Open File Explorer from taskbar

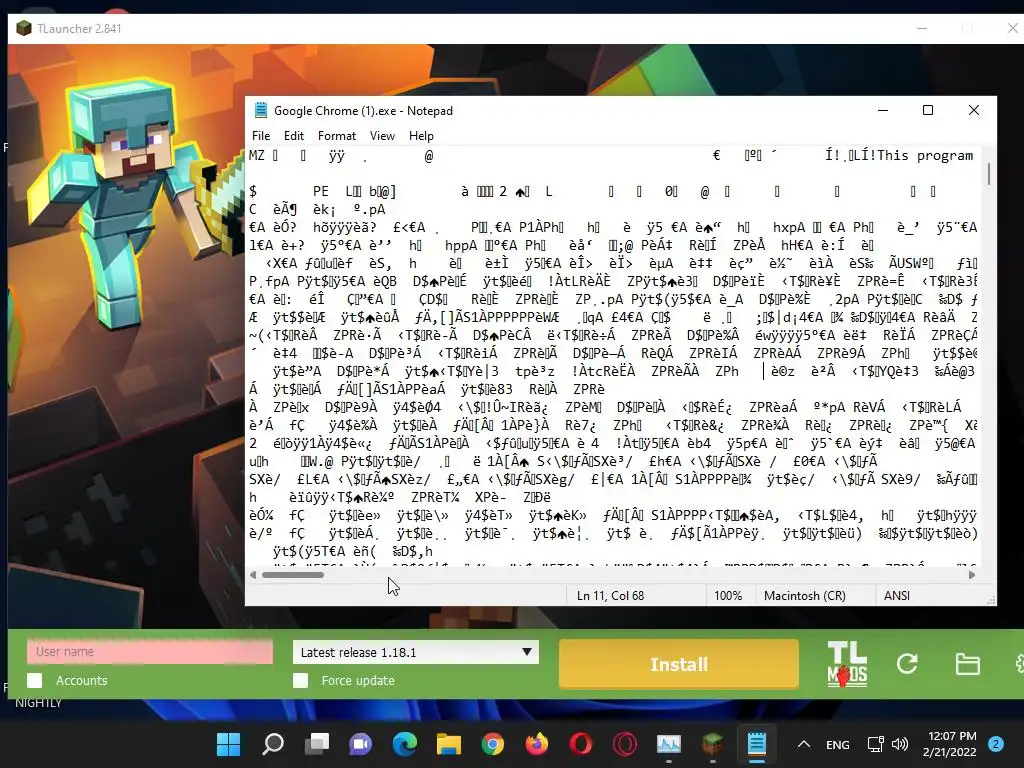click(x=449, y=744)
